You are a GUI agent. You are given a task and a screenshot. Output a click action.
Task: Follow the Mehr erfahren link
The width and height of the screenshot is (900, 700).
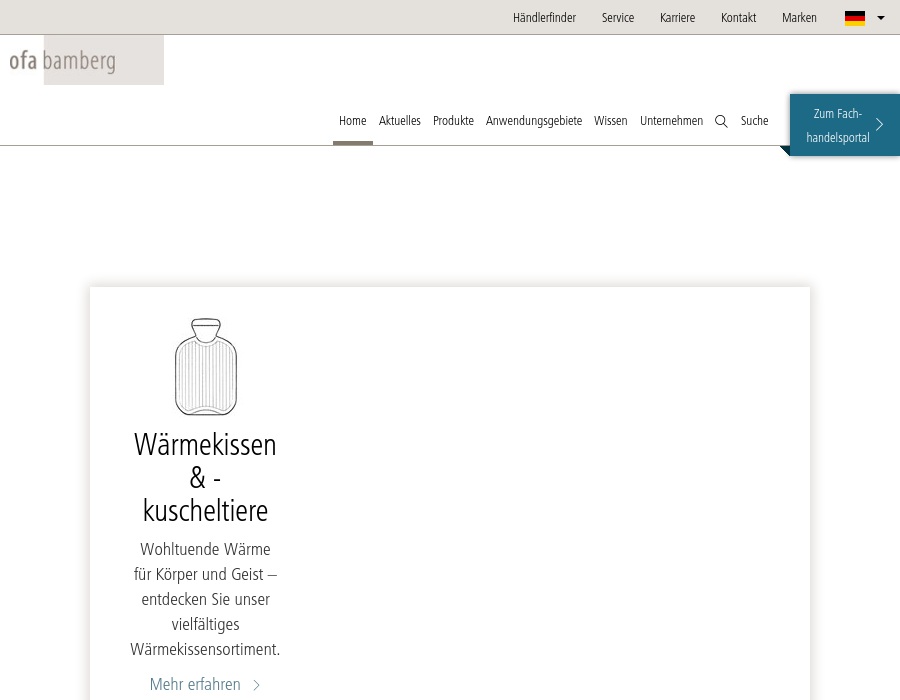click(x=195, y=685)
